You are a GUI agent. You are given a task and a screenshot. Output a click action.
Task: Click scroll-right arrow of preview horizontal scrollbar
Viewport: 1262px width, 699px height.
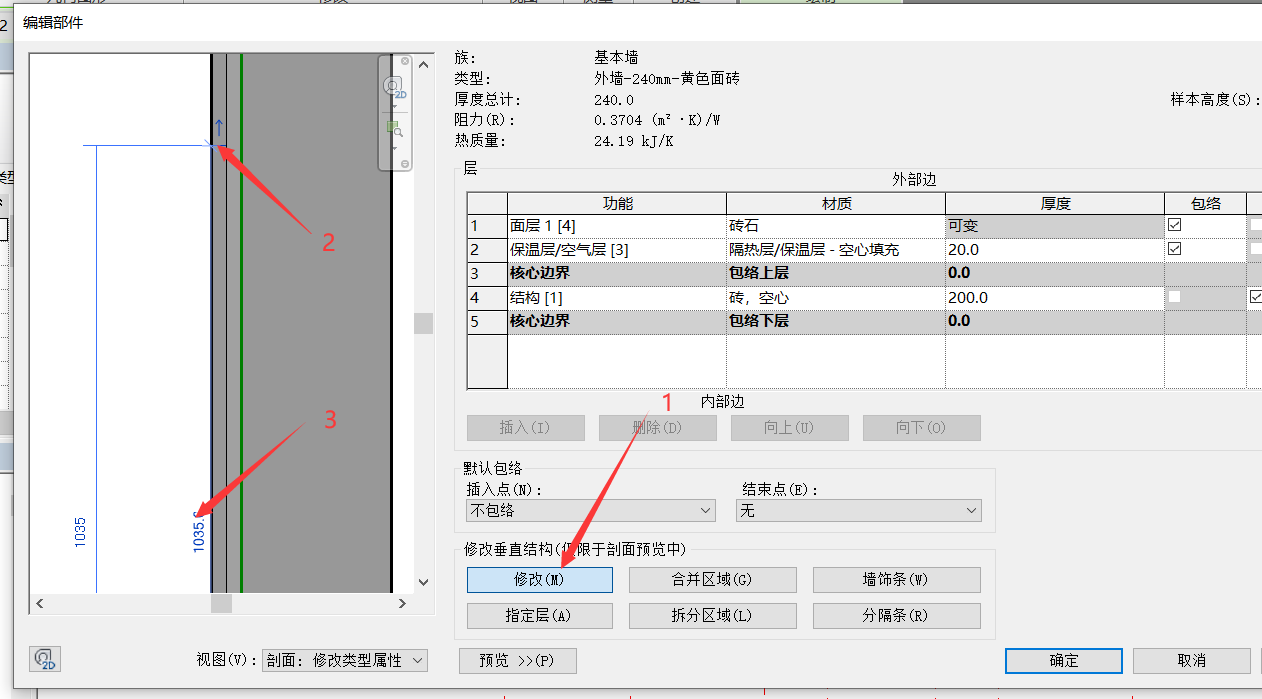point(402,604)
